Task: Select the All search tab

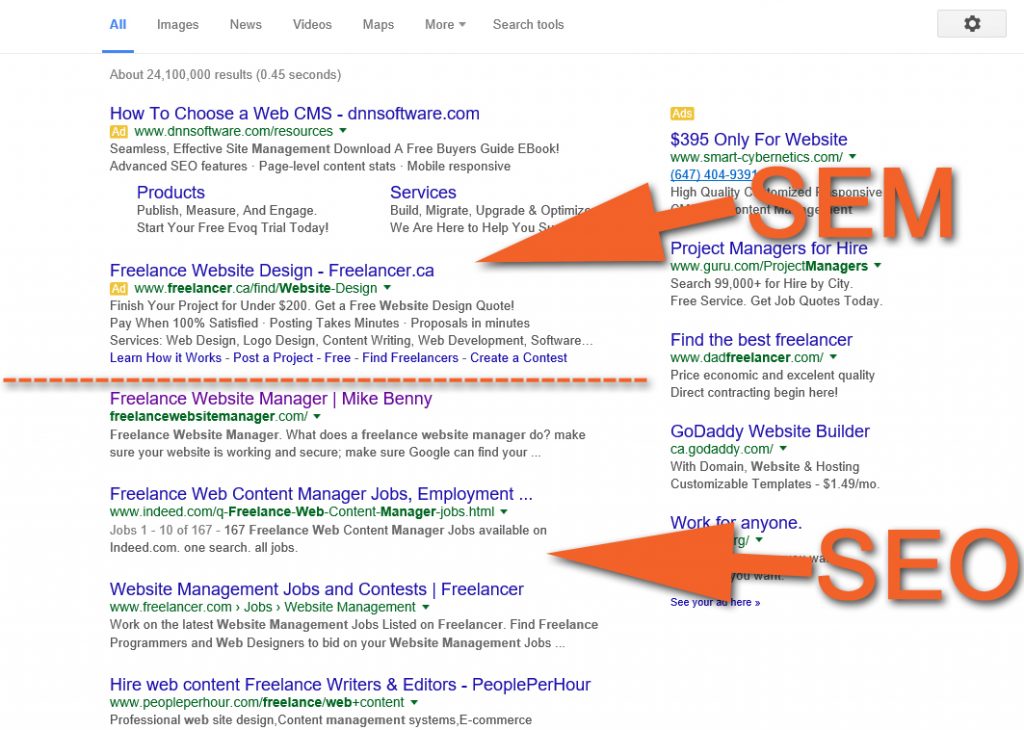Action: point(118,25)
